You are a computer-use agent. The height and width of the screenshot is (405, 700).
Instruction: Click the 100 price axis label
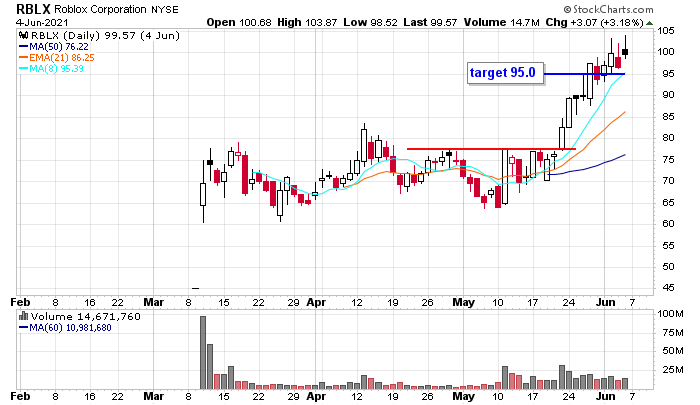point(666,52)
